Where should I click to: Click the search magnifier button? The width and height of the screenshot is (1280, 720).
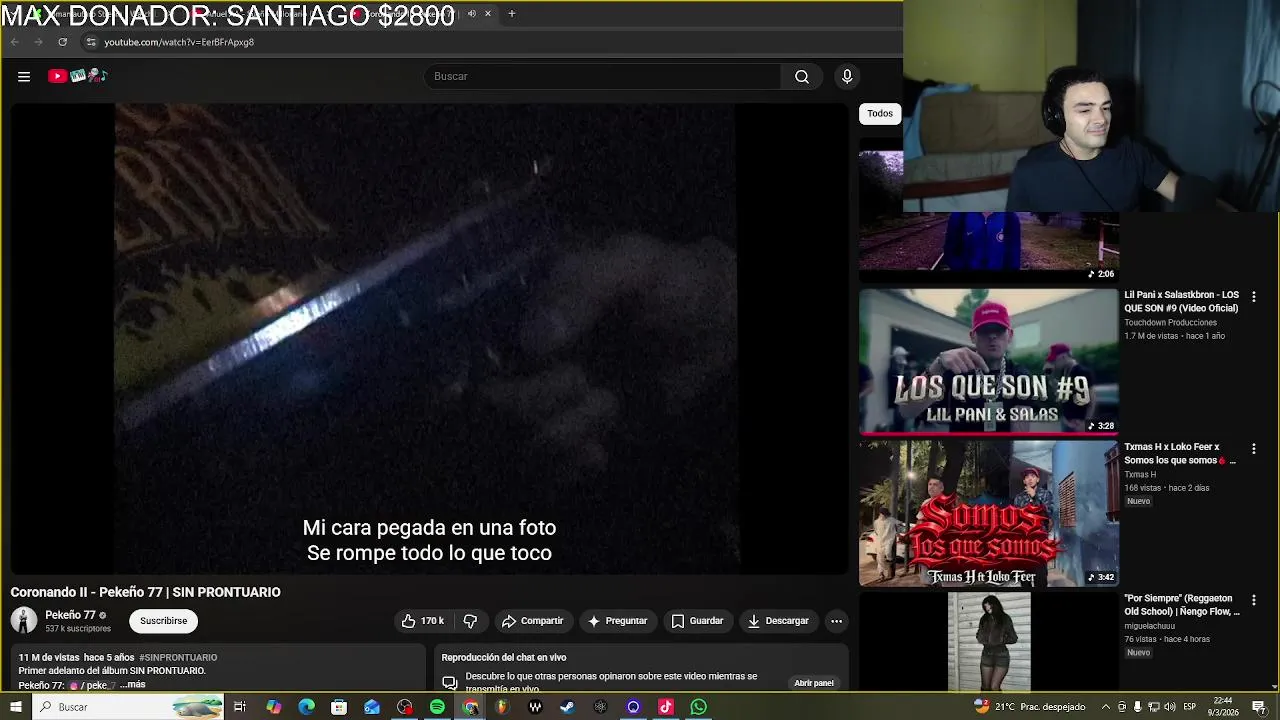point(802,76)
